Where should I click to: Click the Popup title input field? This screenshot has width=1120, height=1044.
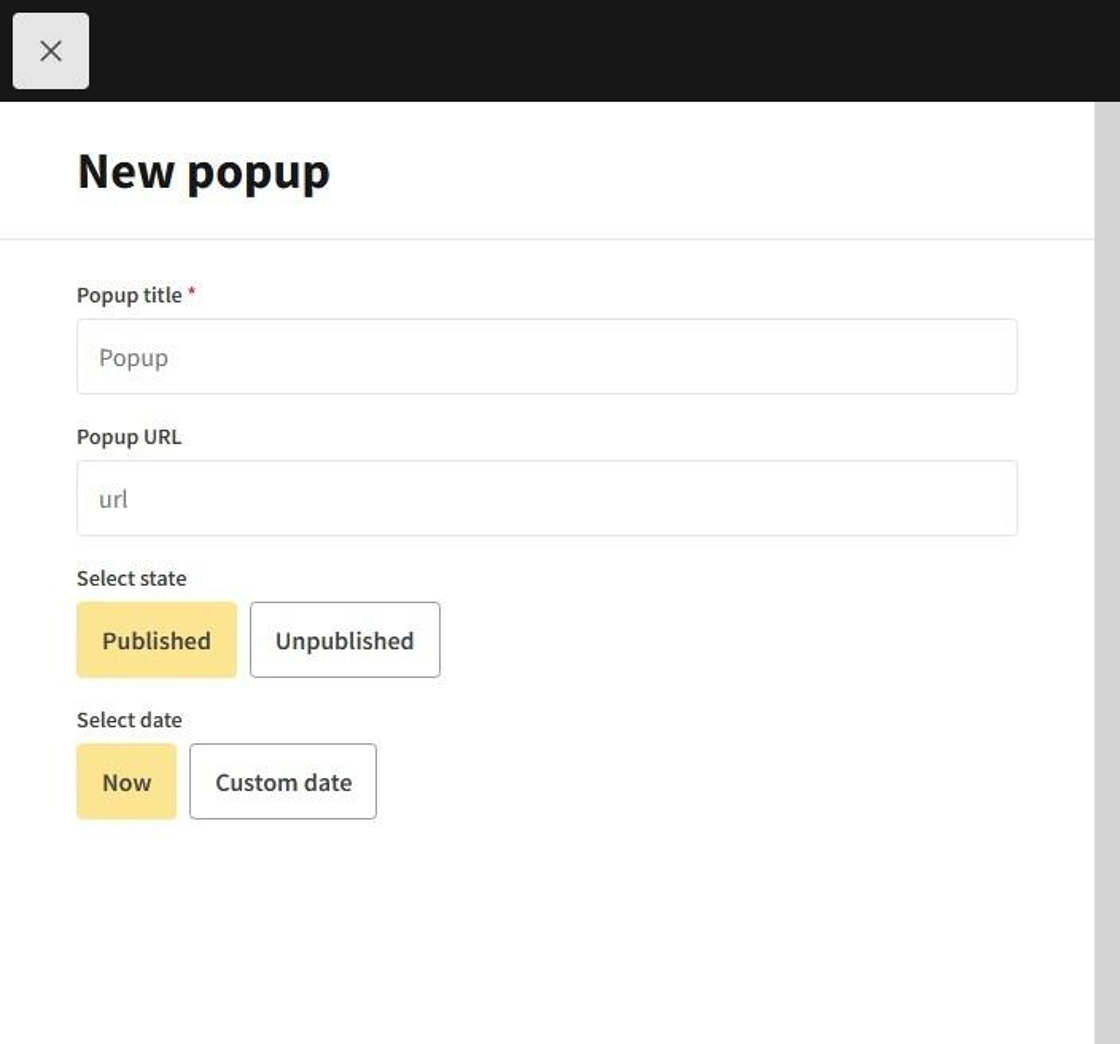[x=546, y=357]
